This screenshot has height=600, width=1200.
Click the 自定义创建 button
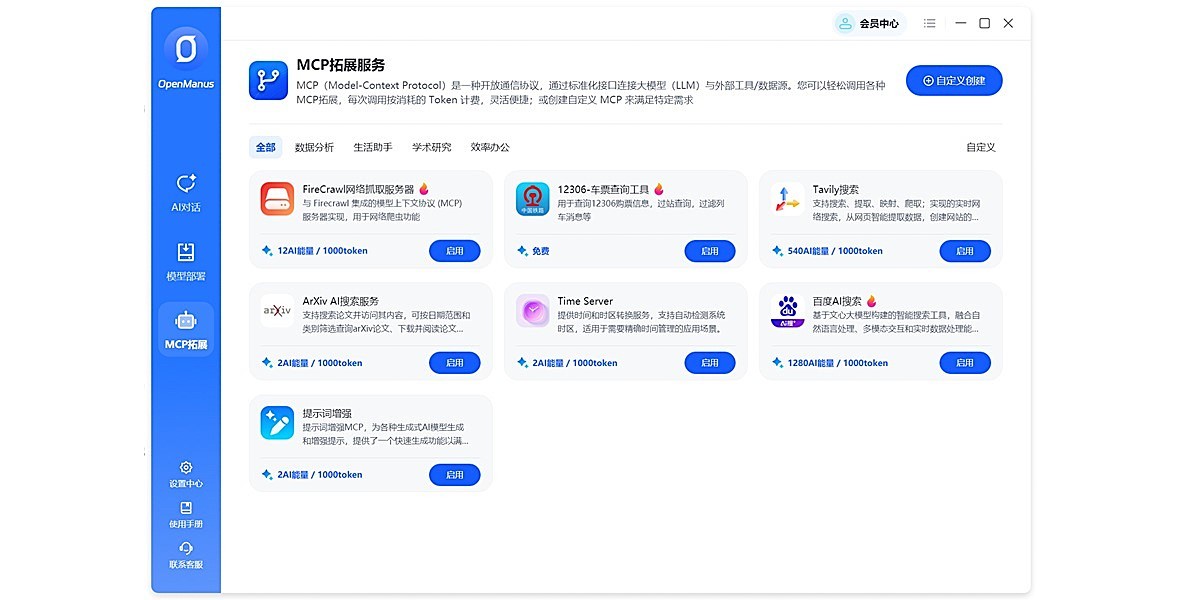pyautogui.click(x=953, y=81)
